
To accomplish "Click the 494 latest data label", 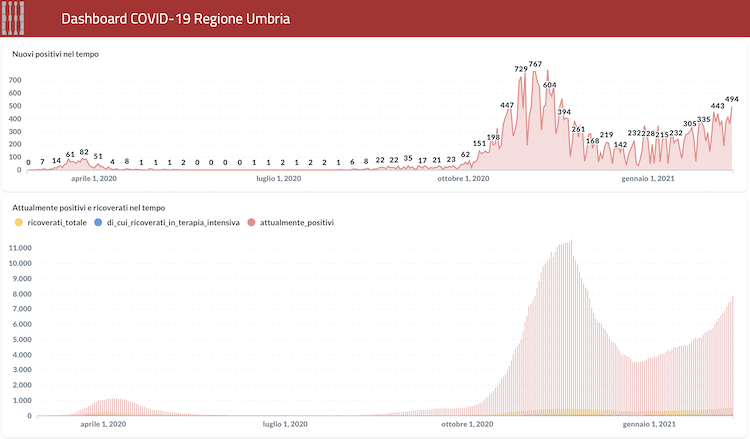I will (x=731, y=99).
